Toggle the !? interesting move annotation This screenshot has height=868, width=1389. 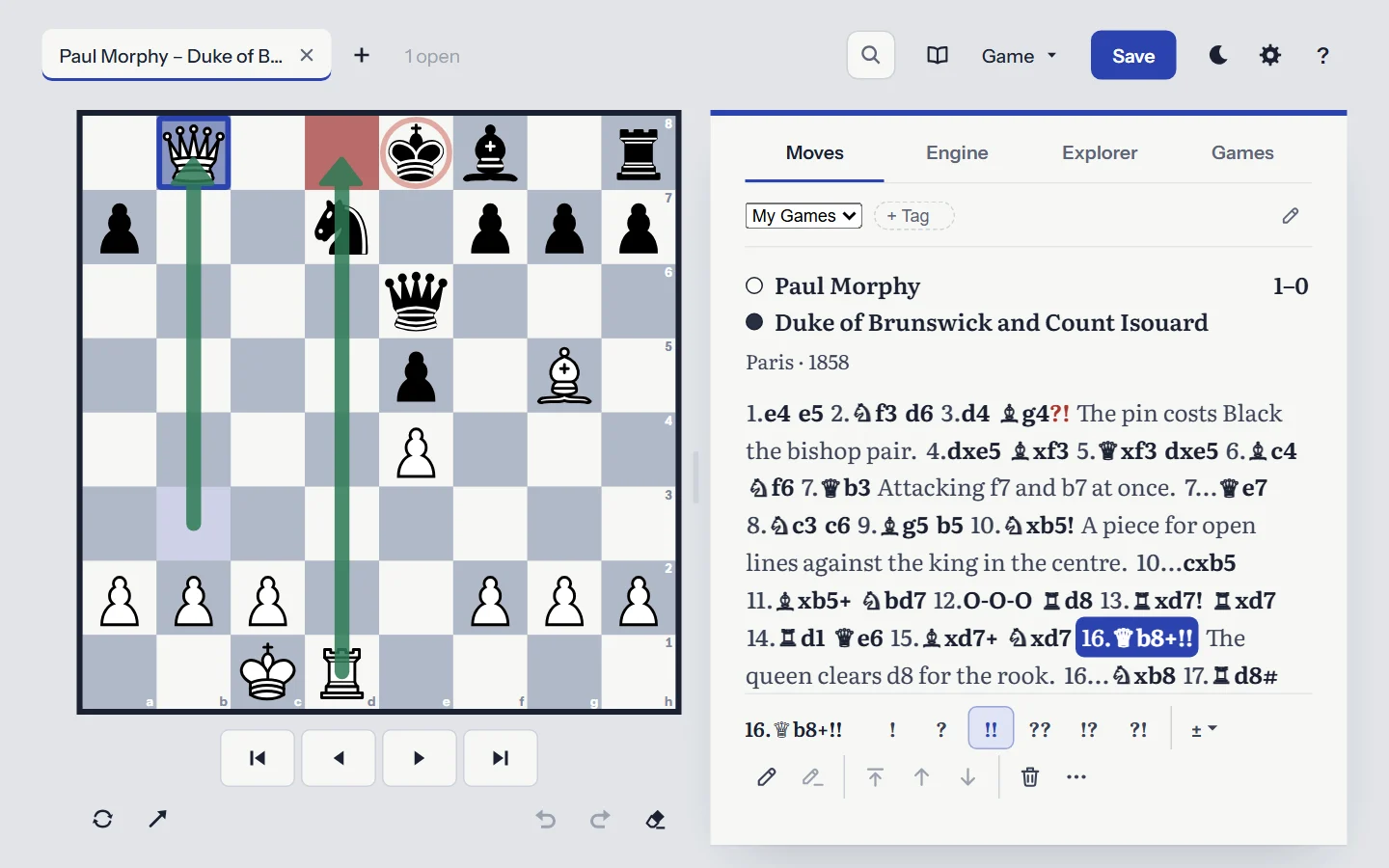(1089, 729)
